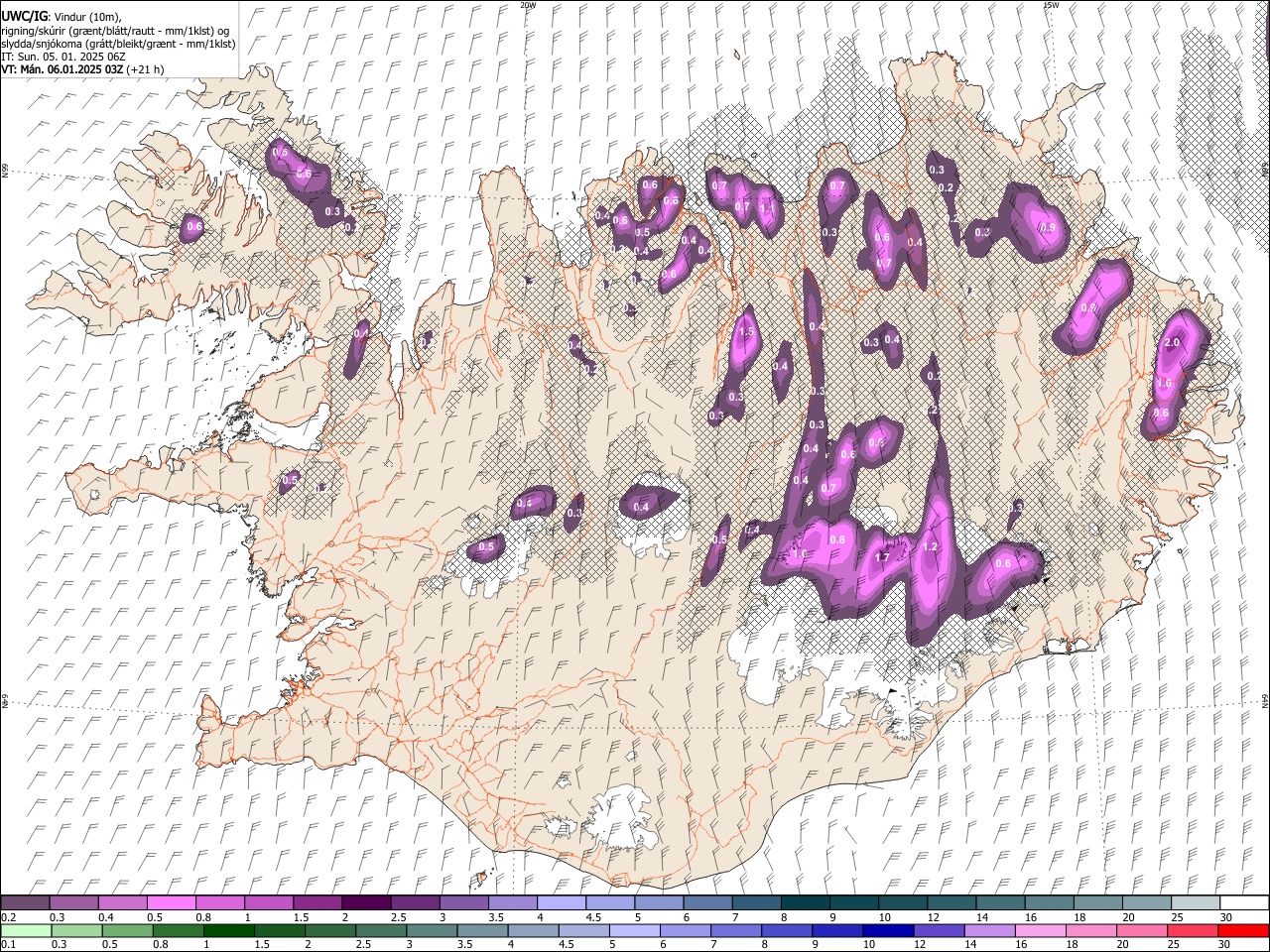This screenshot has height=952, width=1270.
Task: Pick dark teal upper-row swatch between 8 and 9
Action: pyautogui.click(x=805, y=902)
